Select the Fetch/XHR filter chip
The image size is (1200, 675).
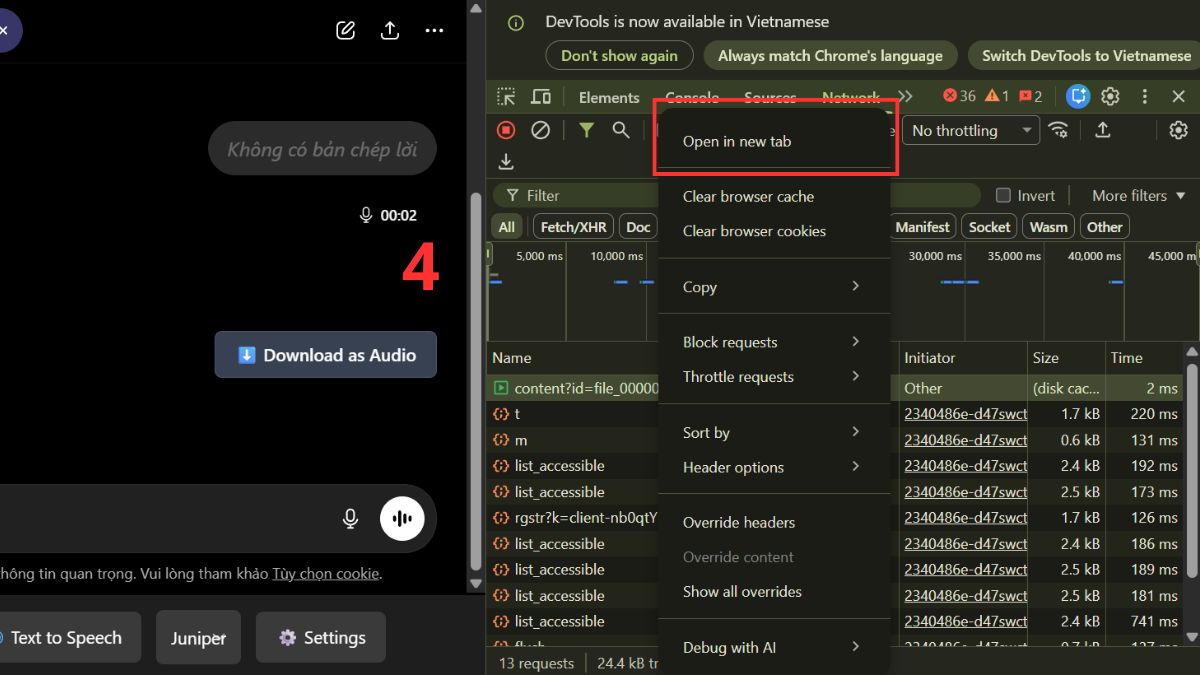coord(573,227)
